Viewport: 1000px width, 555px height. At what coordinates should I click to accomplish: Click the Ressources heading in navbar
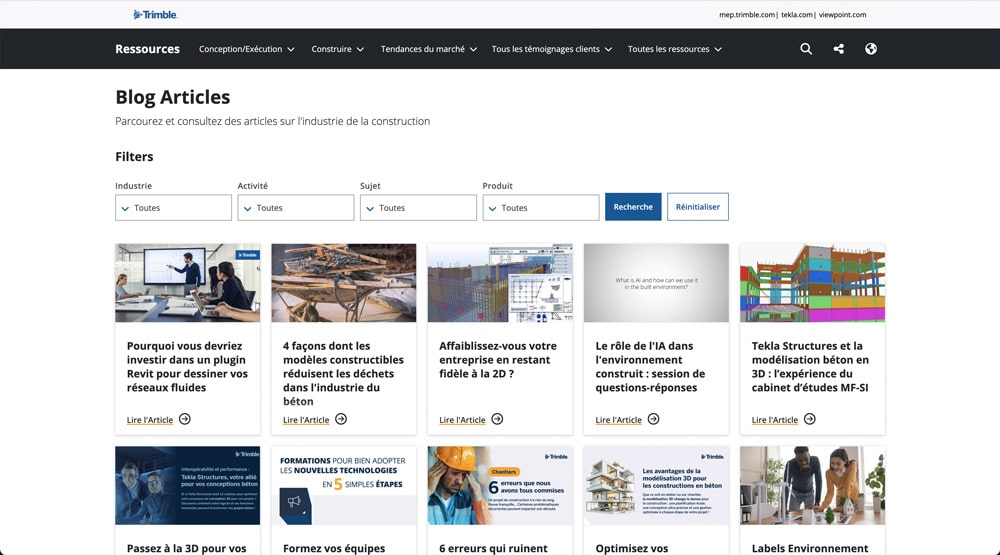[x=147, y=49]
